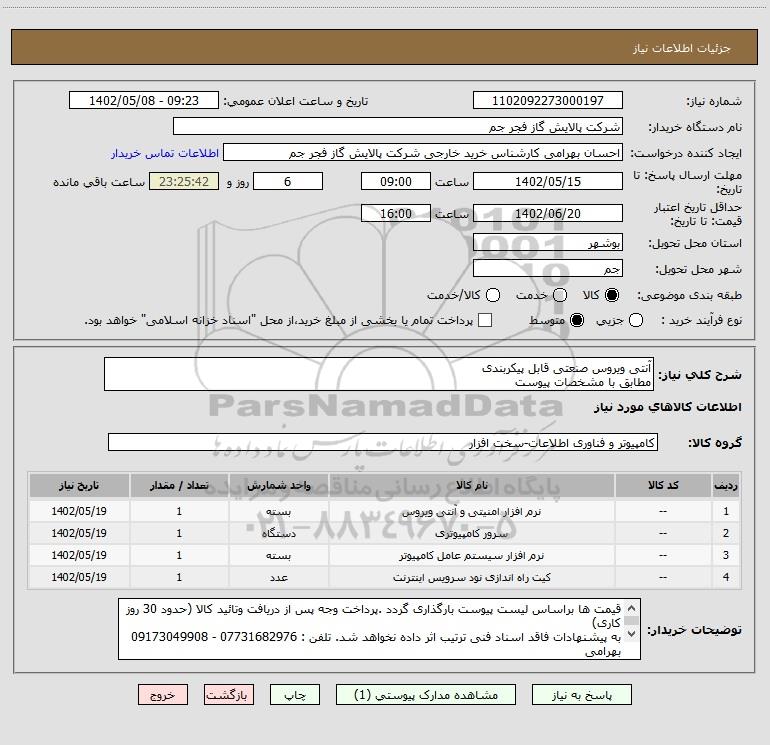Click the delivery city field جم

pos(548,269)
